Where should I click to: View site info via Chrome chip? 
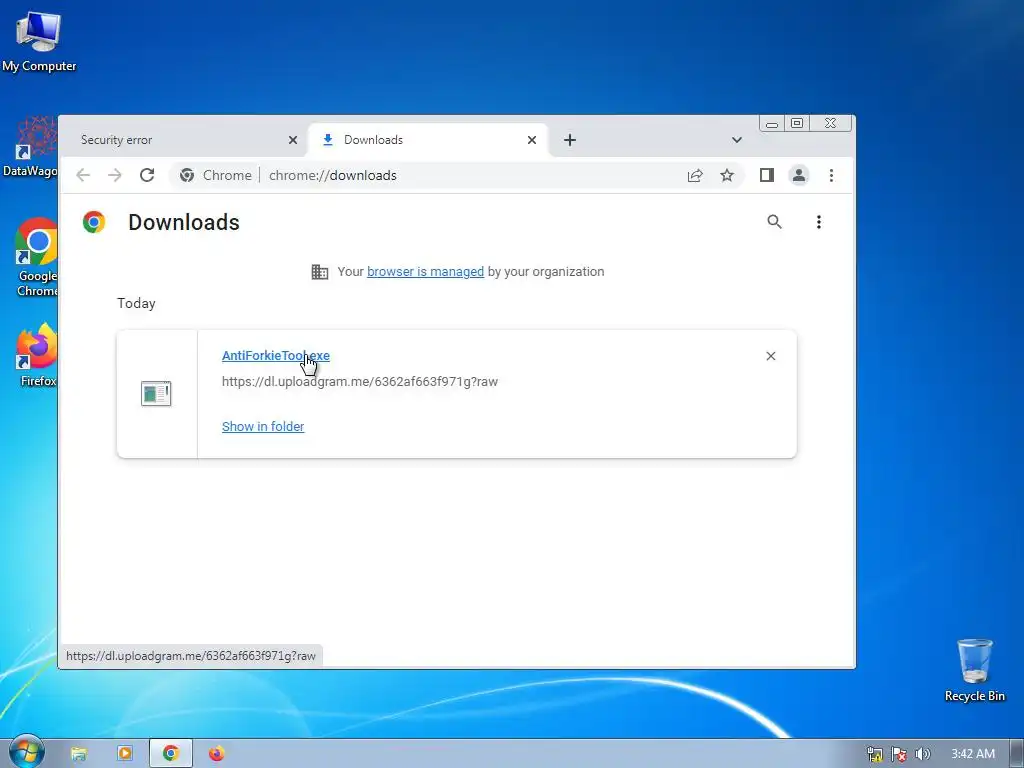pos(216,175)
